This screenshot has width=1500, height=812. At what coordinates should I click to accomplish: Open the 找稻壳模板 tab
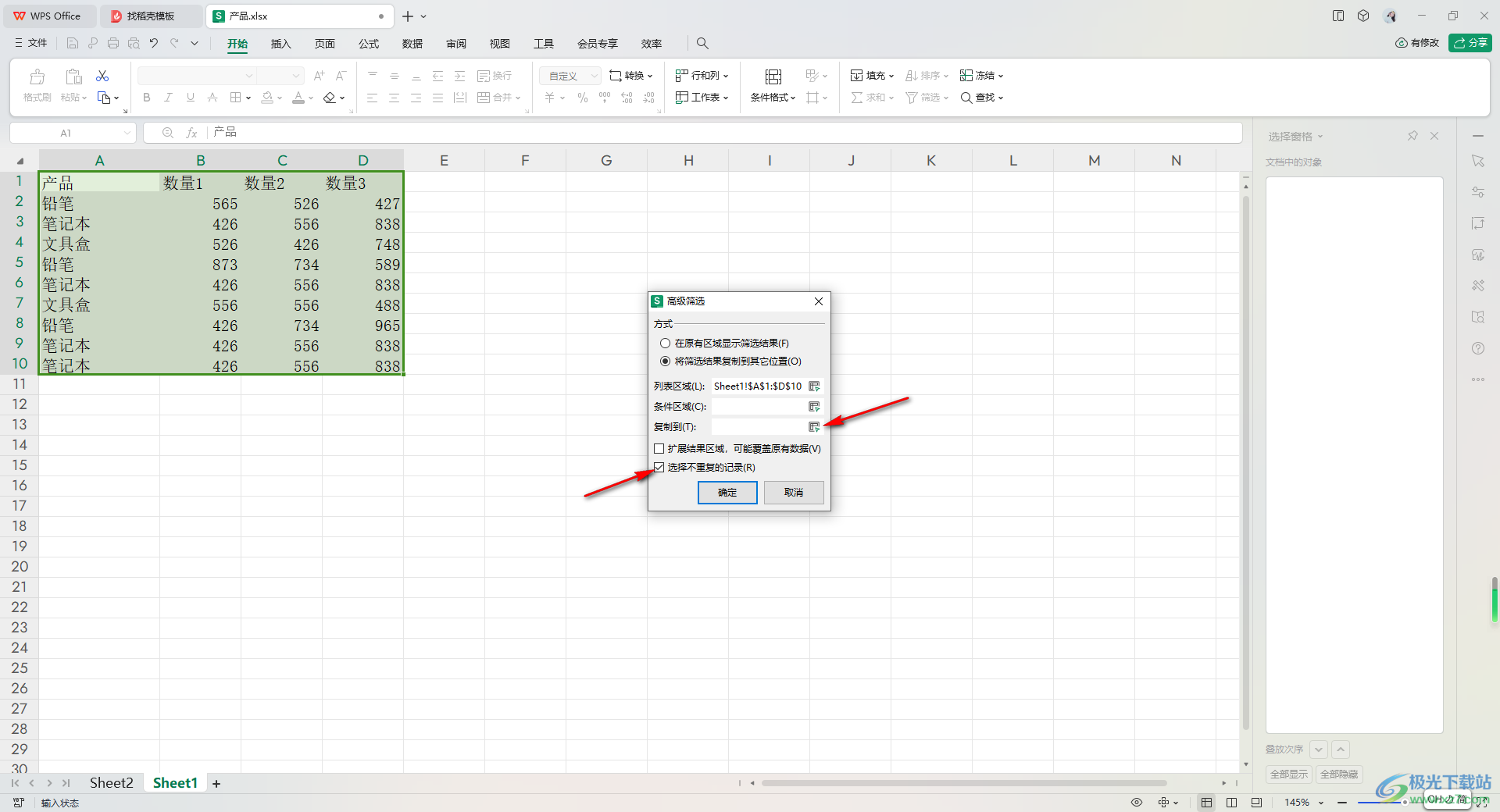152,16
